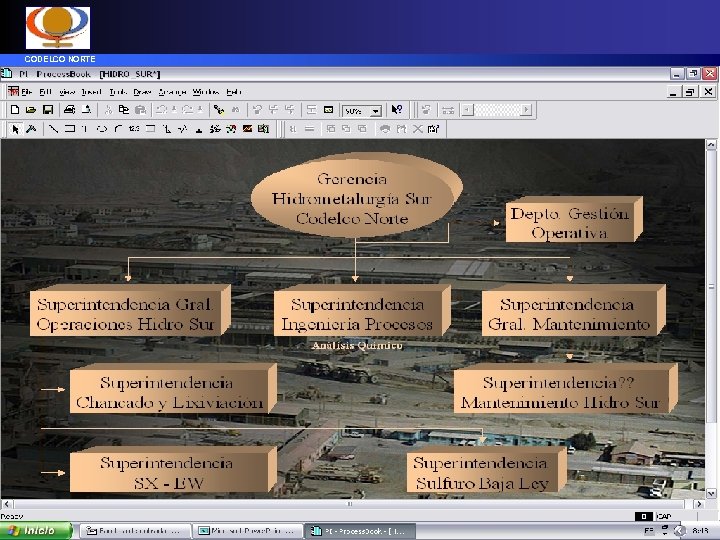720x540 pixels.
Task: Open the Edit menu
Action: (45, 92)
